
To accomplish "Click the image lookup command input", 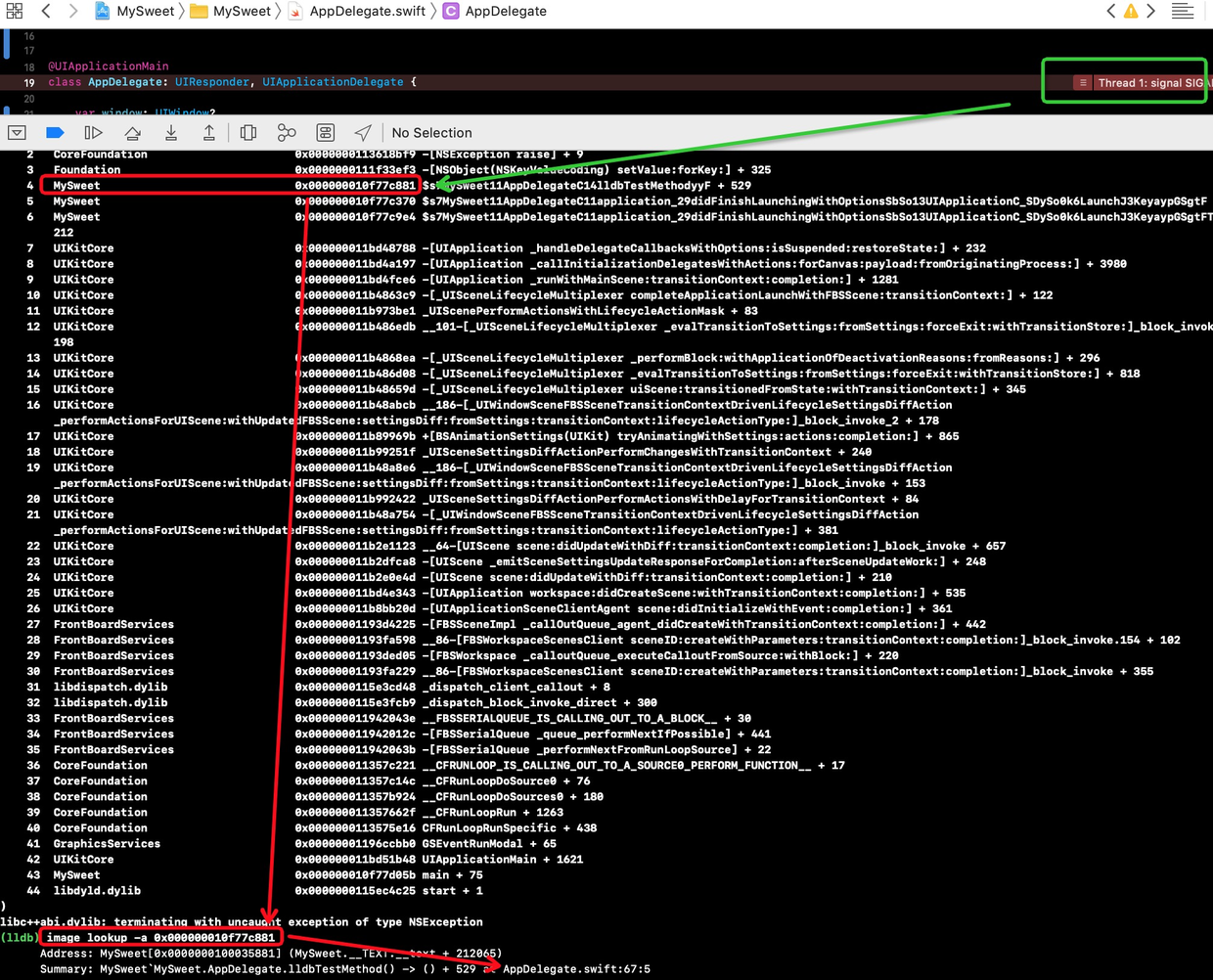I will (161, 937).
